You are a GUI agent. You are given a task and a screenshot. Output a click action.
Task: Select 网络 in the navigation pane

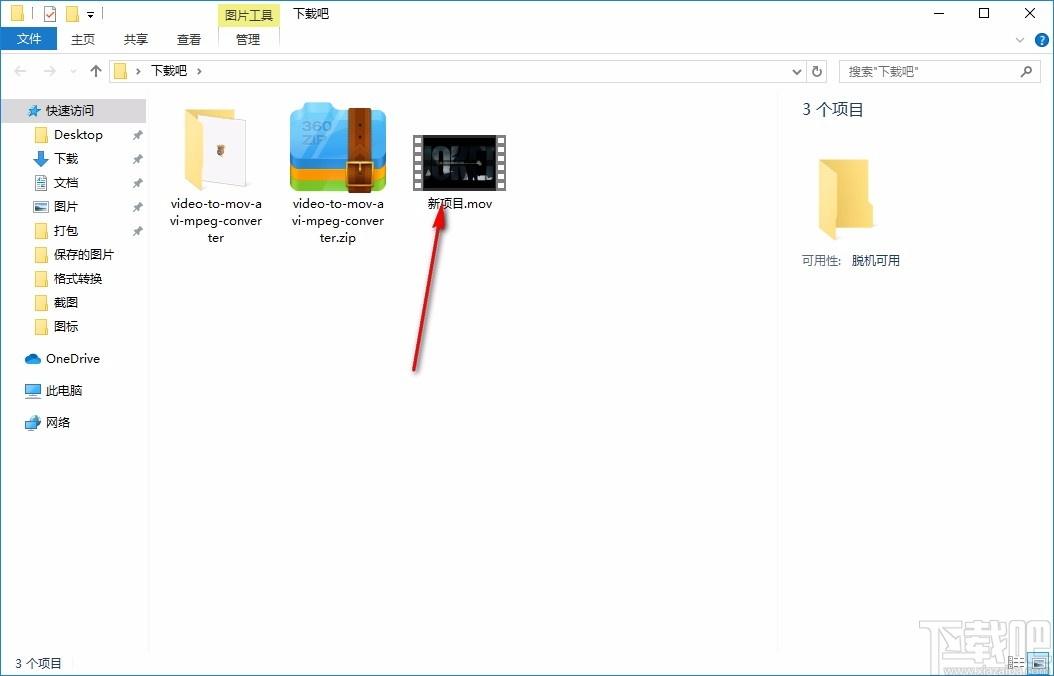tap(58, 423)
